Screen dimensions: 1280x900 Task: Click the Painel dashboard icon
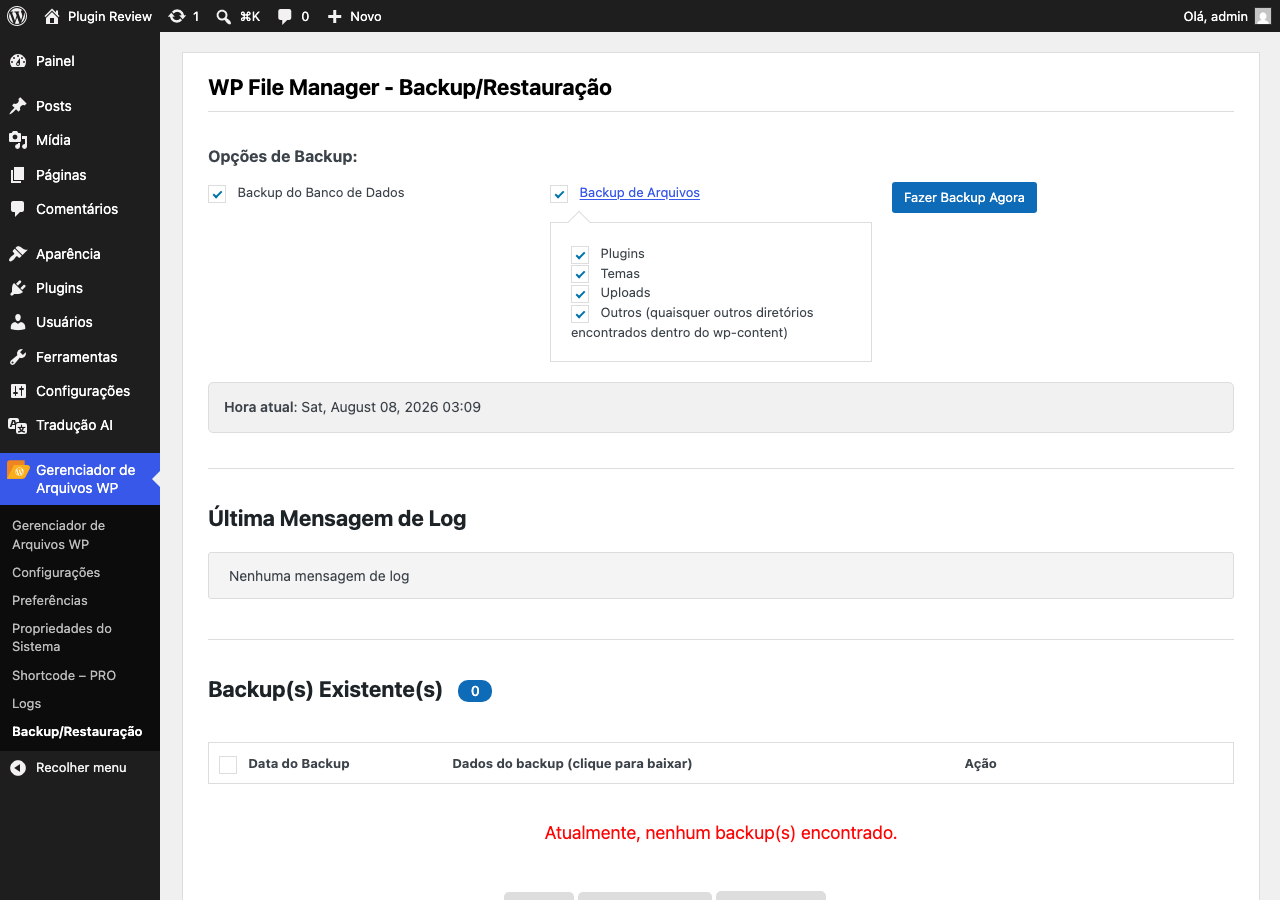(x=18, y=61)
